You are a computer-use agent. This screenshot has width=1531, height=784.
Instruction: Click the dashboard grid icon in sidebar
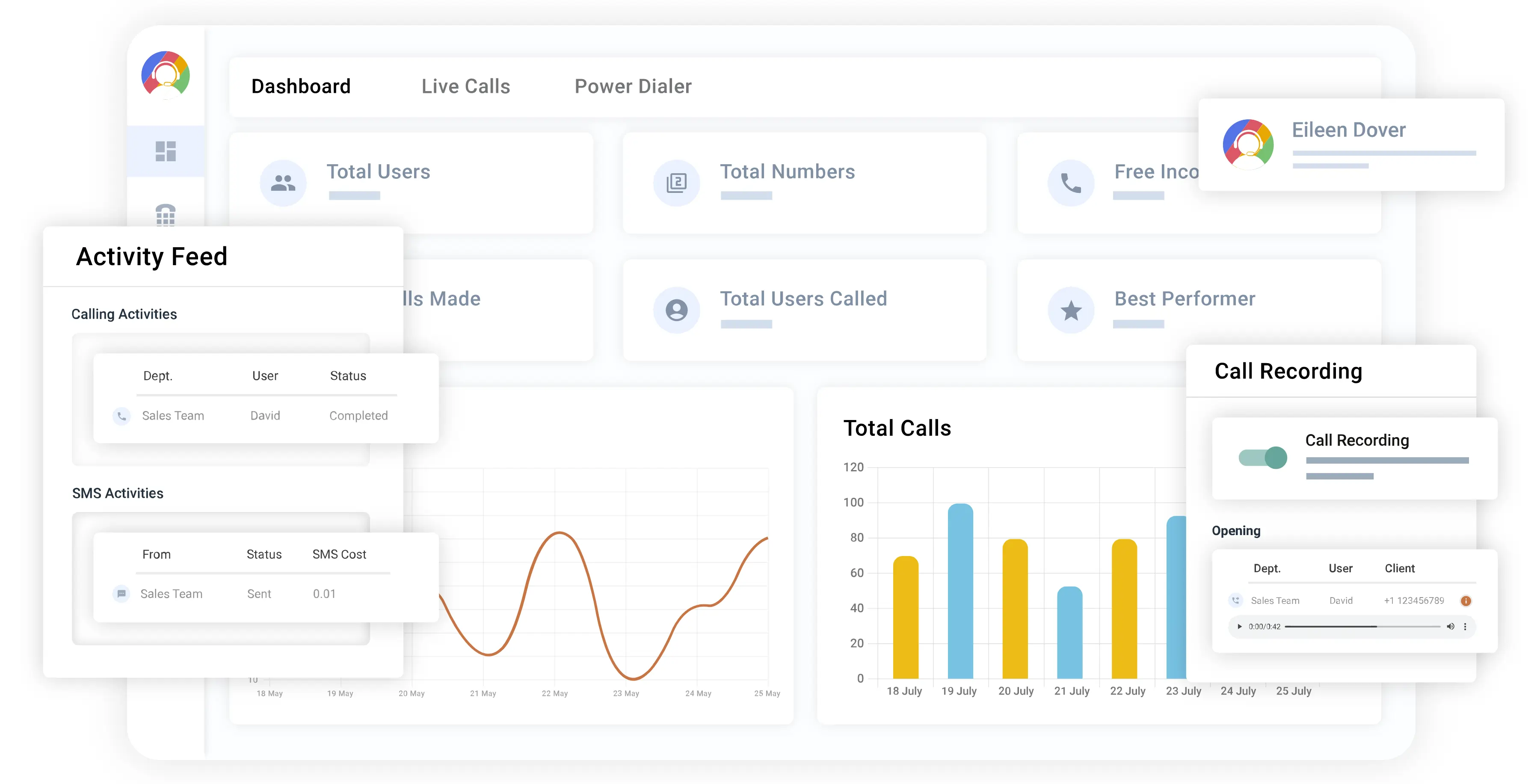pyautogui.click(x=165, y=151)
